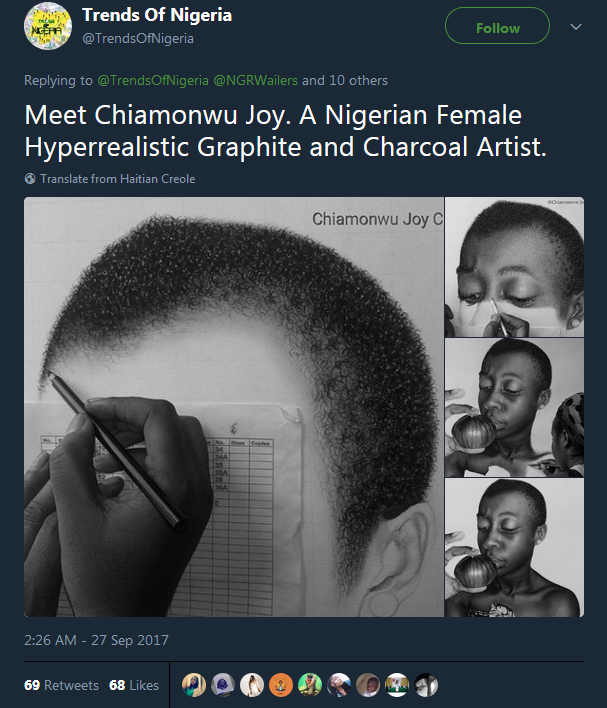Image resolution: width=607 pixels, height=708 pixels.
Task: Click the @TrendsOfNigeria handle under the name
Action: pos(138,39)
